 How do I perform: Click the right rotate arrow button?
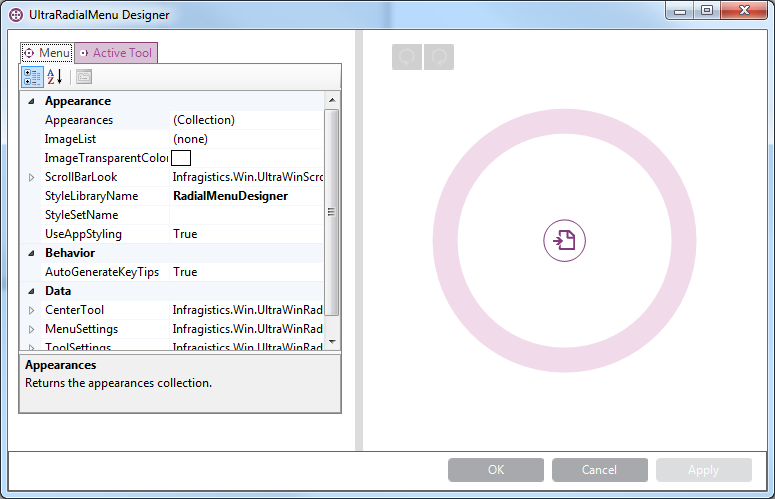click(x=439, y=58)
